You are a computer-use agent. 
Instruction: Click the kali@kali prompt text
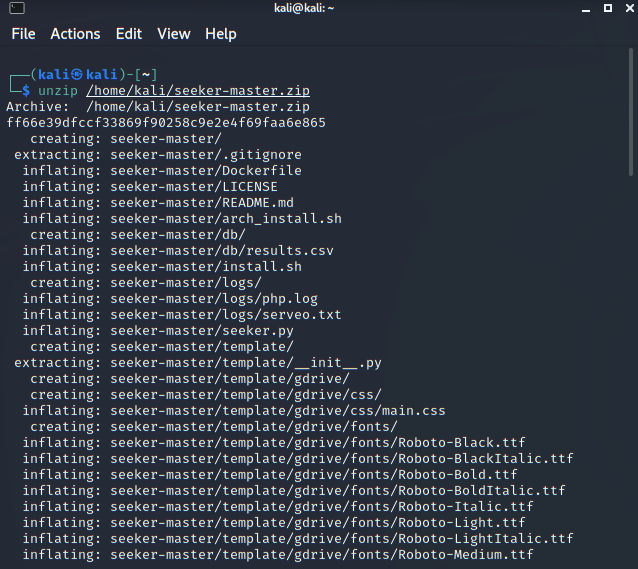(78, 74)
